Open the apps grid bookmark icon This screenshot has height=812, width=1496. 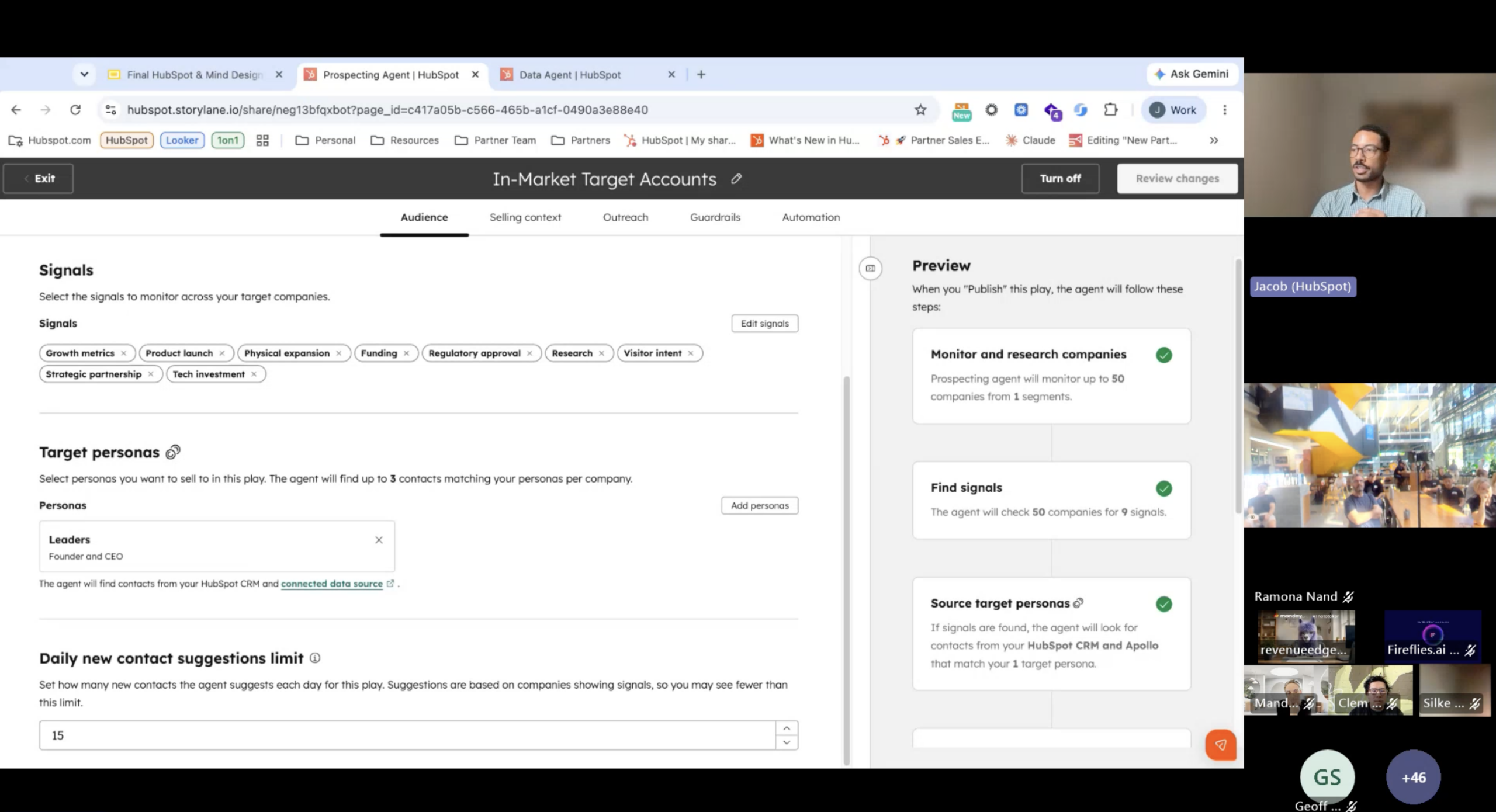(262, 140)
